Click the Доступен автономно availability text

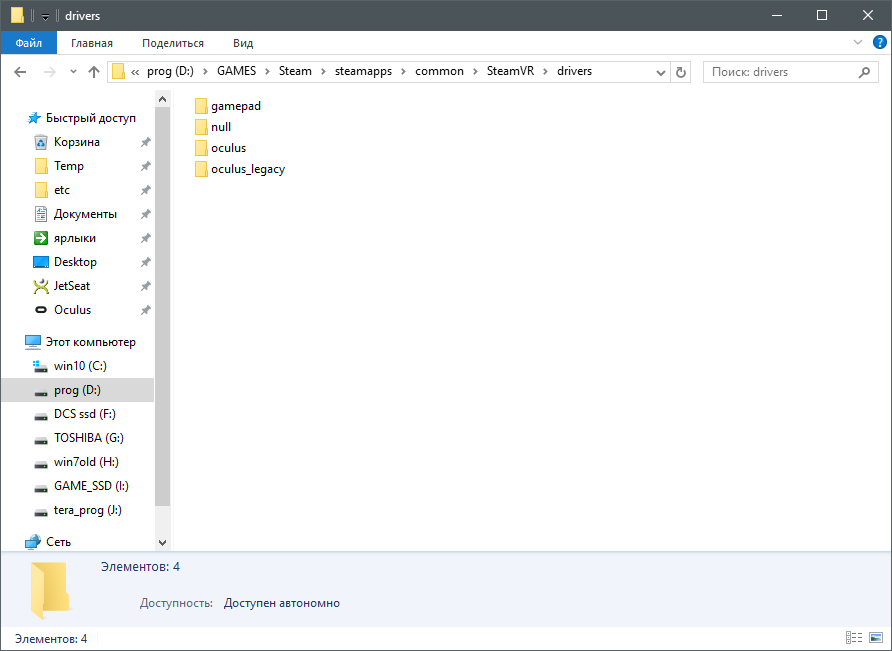tap(282, 603)
